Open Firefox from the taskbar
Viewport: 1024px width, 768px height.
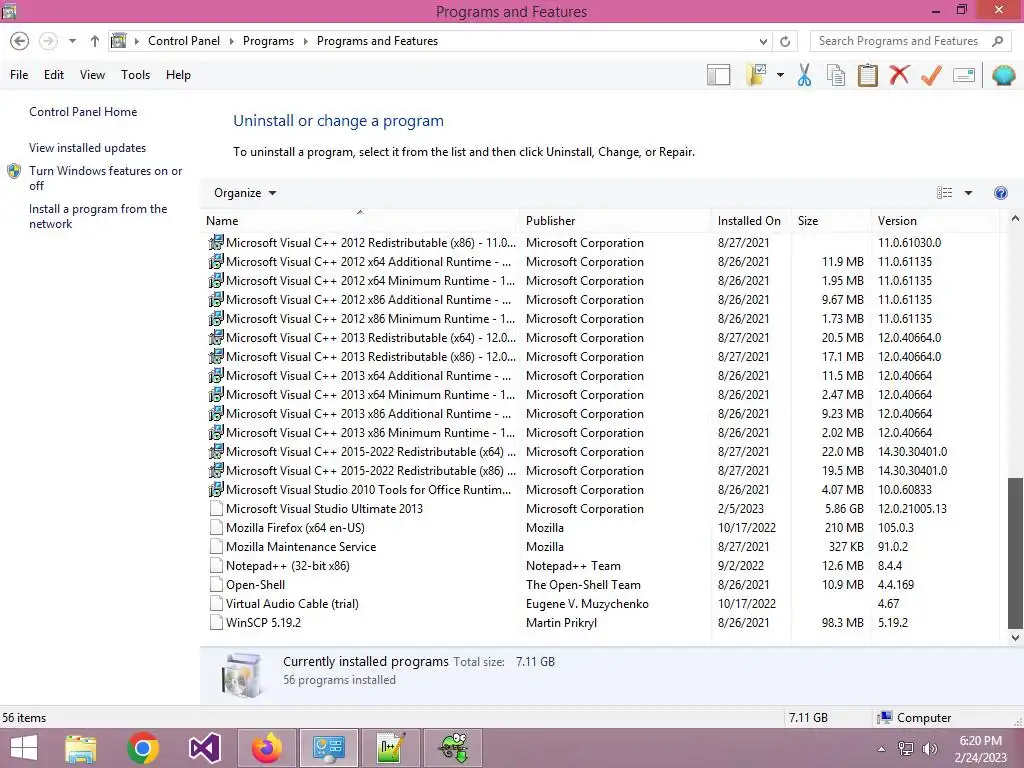tap(266, 748)
